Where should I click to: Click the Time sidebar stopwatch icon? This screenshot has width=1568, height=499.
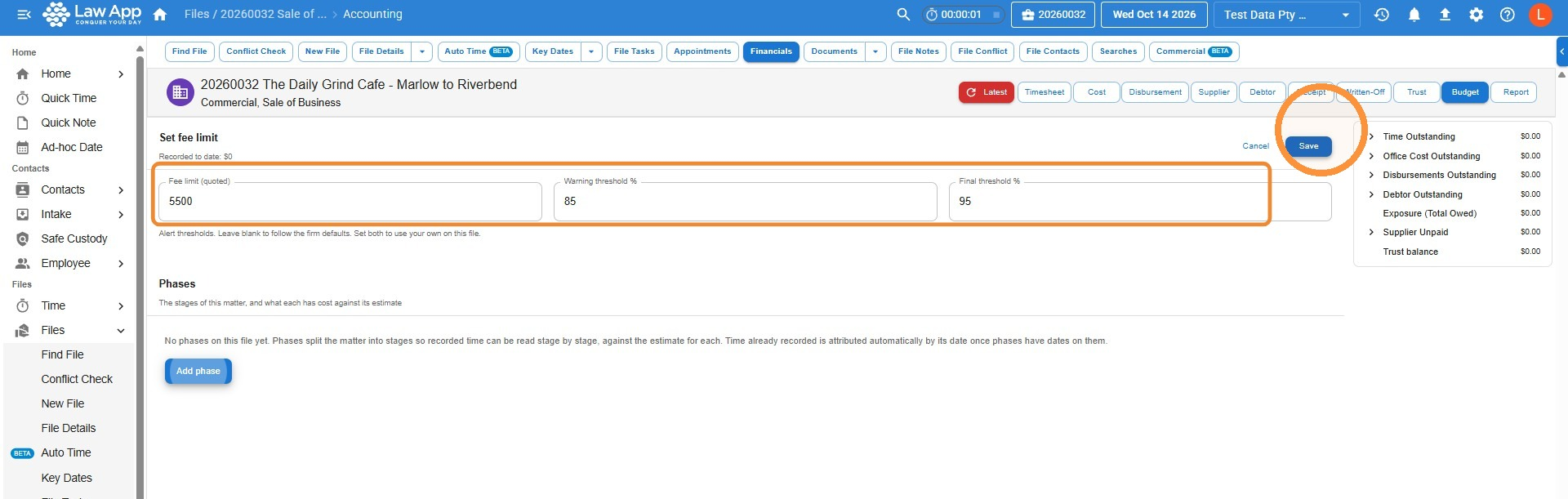tap(23, 305)
